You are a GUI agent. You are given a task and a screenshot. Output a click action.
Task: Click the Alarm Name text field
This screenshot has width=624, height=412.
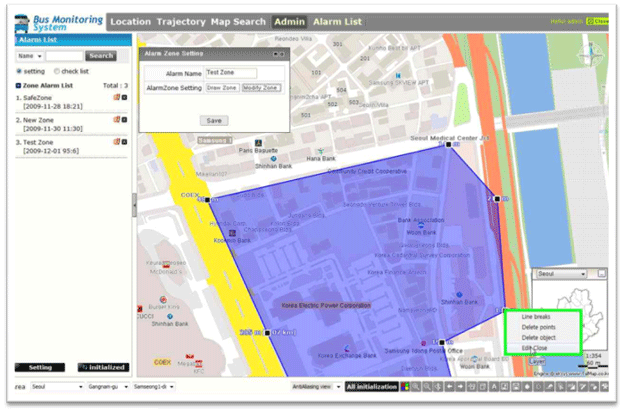tap(231, 73)
